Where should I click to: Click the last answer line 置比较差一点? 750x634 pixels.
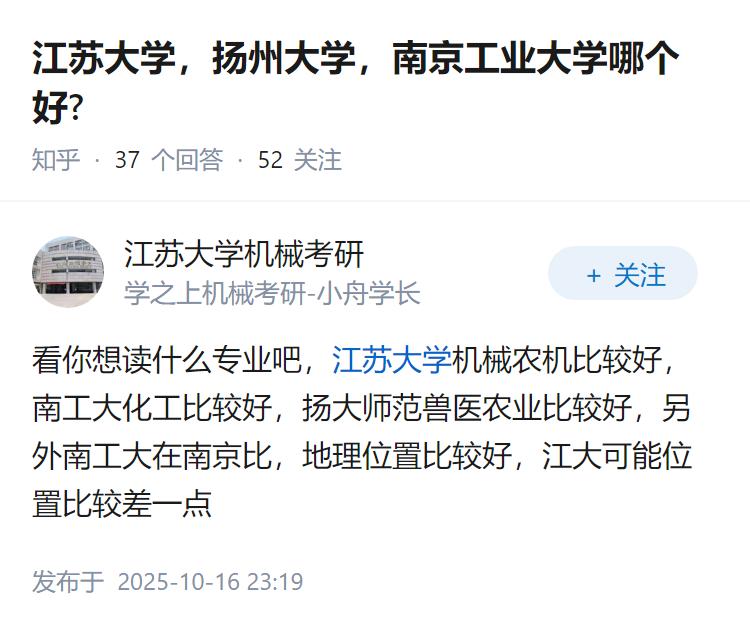point(122,505)
